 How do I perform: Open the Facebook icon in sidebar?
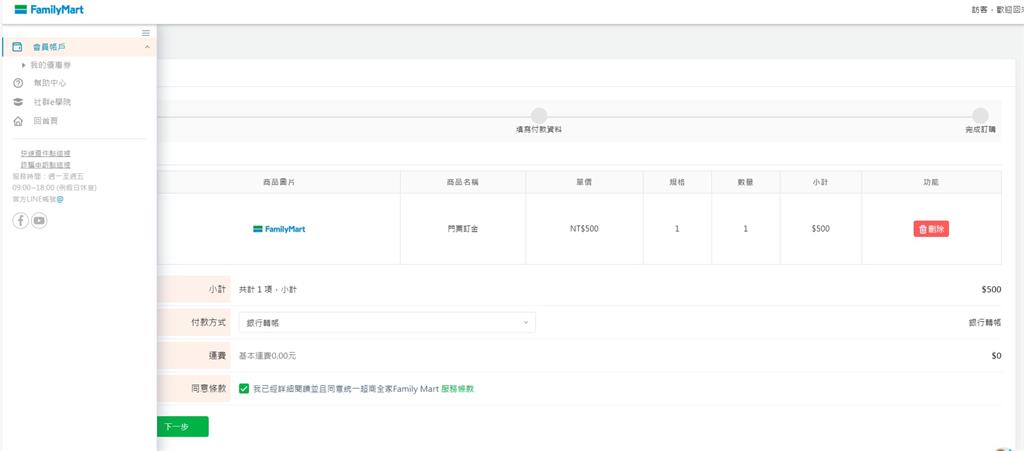pos(21,221)
